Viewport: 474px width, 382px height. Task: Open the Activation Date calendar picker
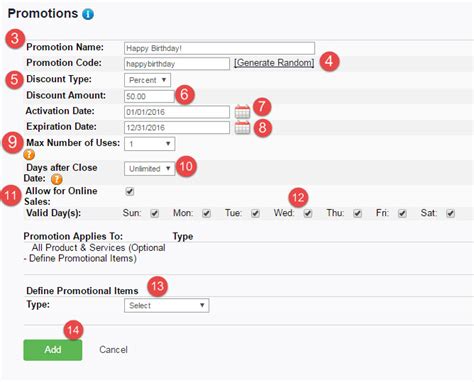pos(242,112)
